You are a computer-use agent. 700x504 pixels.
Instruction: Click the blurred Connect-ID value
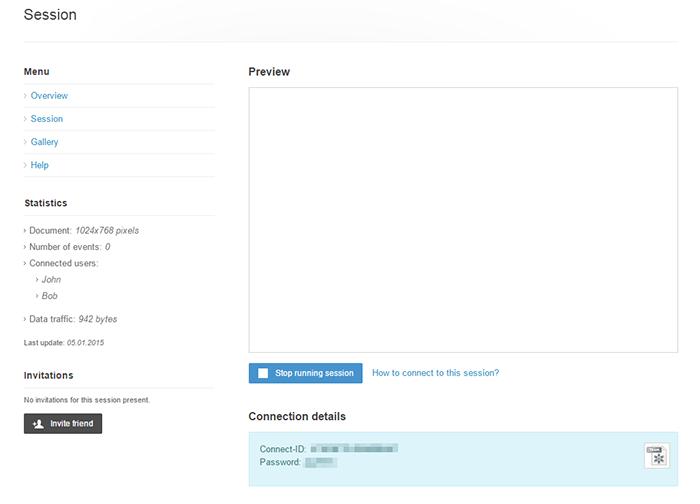[354, 449]
